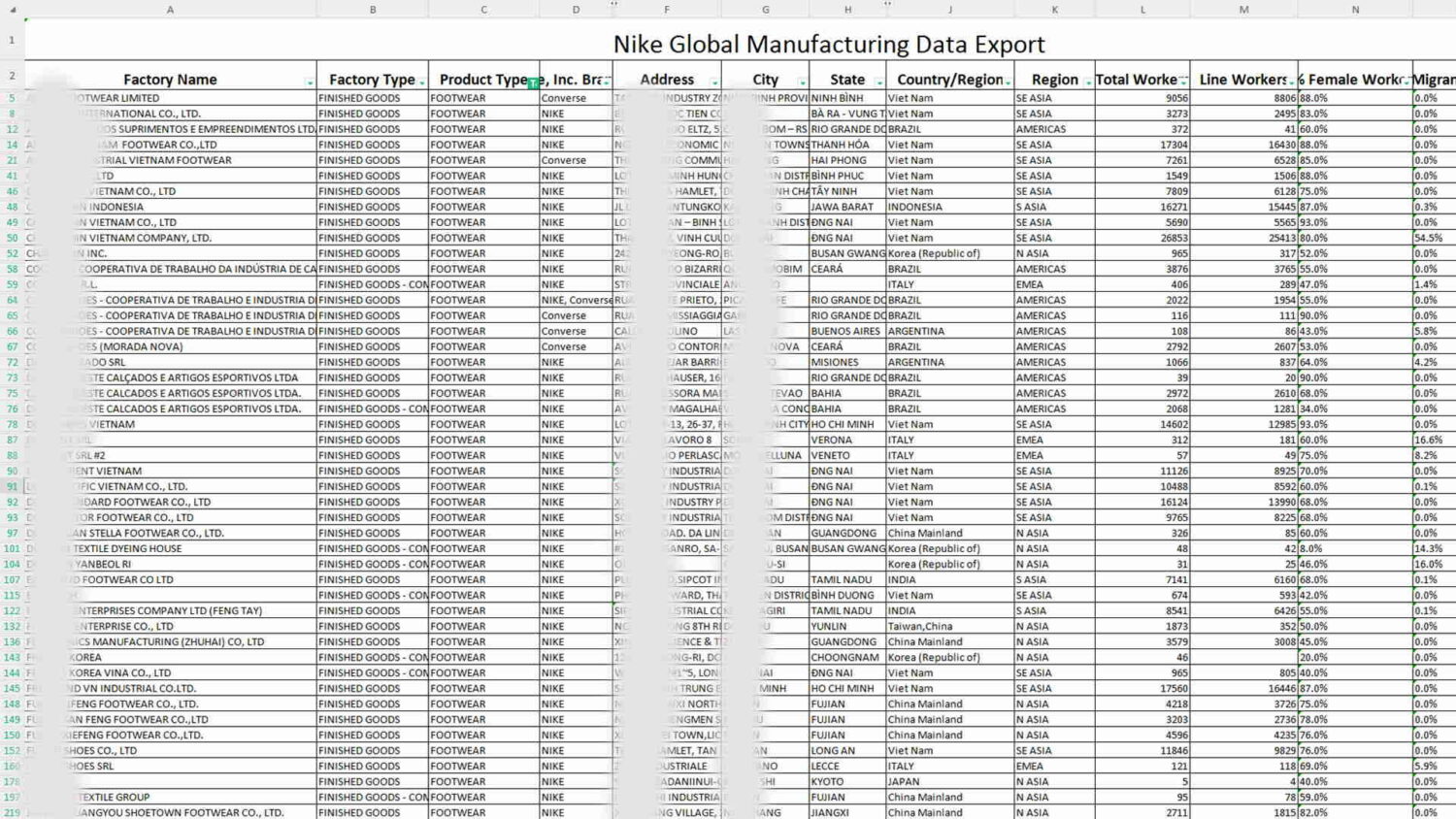Screen dimensions: 1456x819
Task: Select the BUENOS AIRES state cell
Action: pyautogui.click(x=847, y=331)
